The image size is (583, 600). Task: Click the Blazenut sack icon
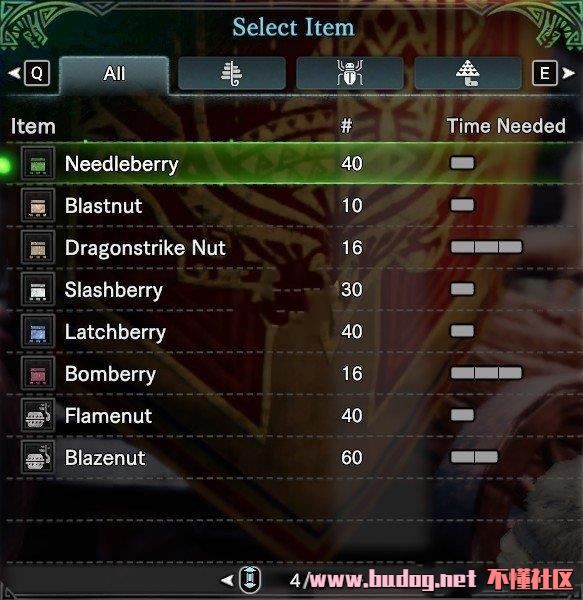(x=38, y=457)
